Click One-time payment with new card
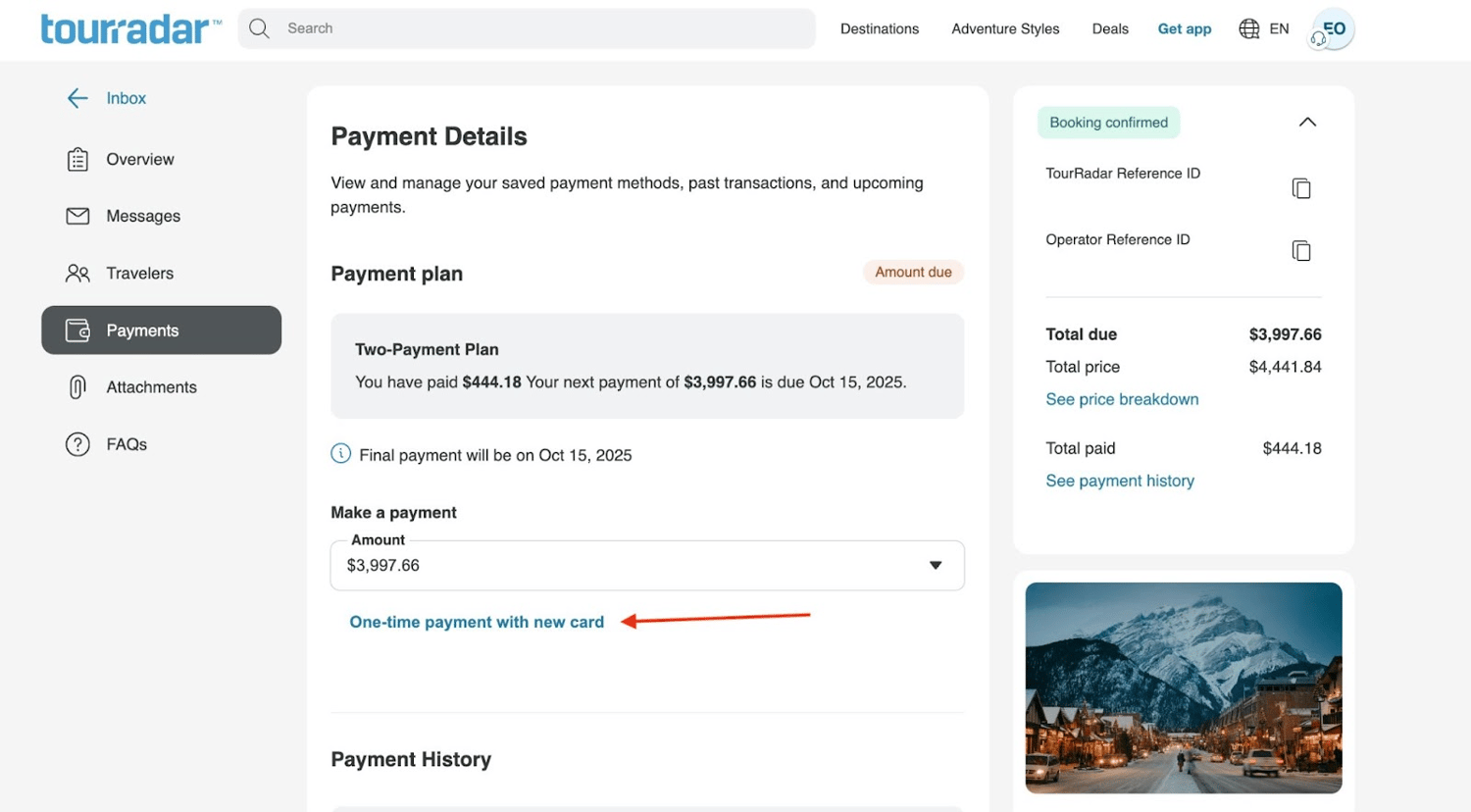This screenshot has height=812, width=1471. pos(477,622)
